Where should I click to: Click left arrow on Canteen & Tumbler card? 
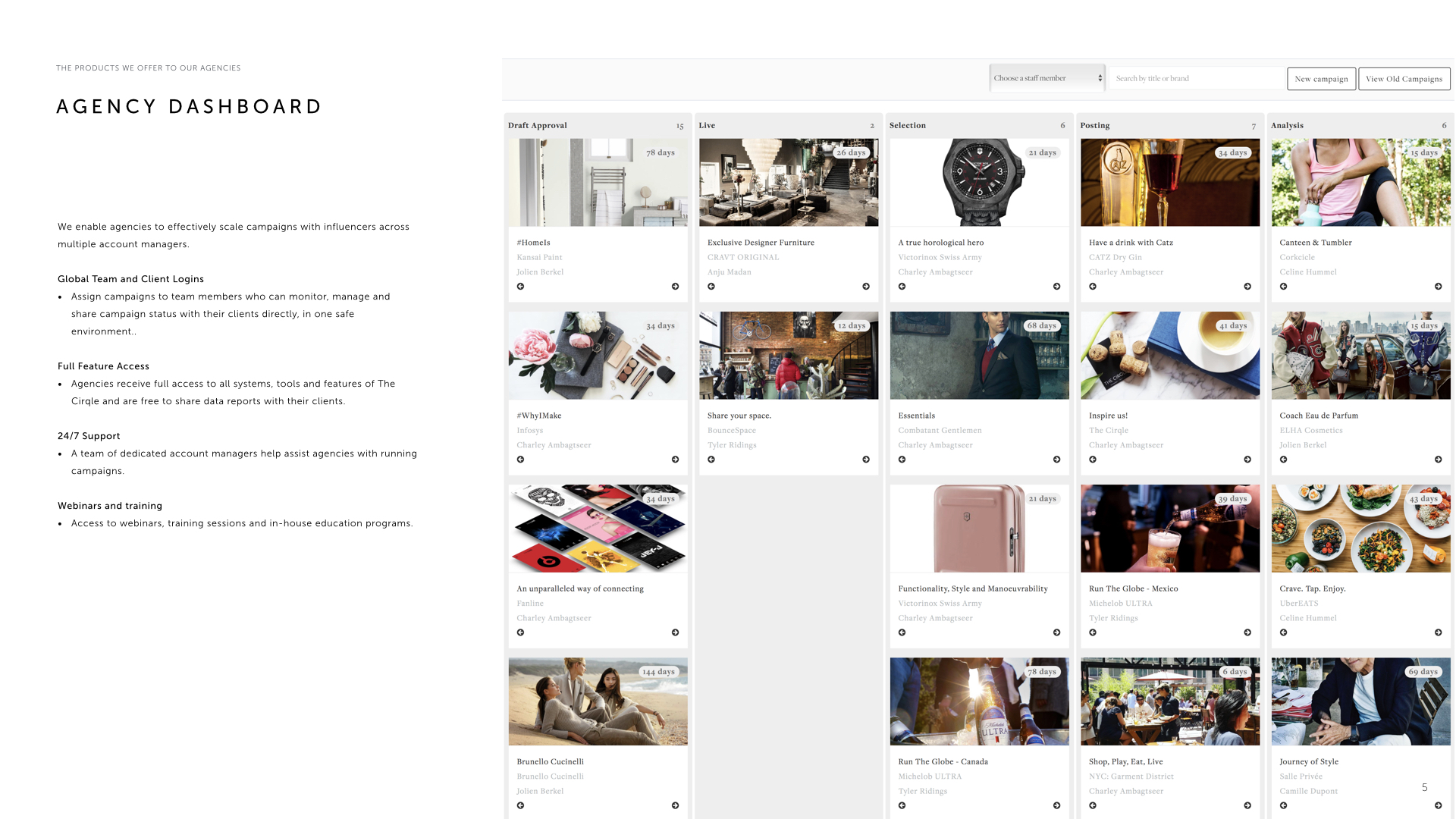[1283, 287]
